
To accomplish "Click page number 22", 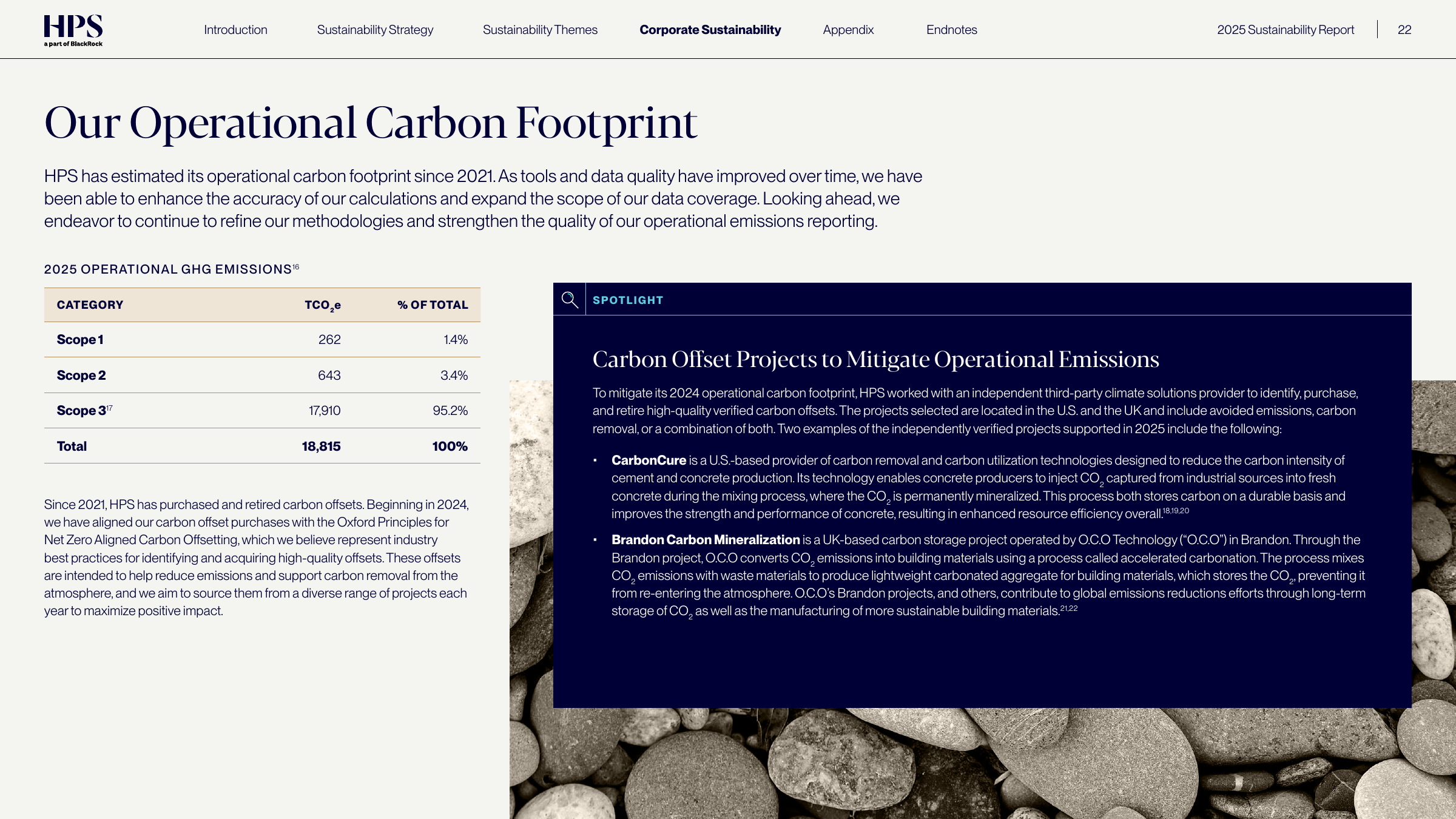I will [x=1404, y=30].
